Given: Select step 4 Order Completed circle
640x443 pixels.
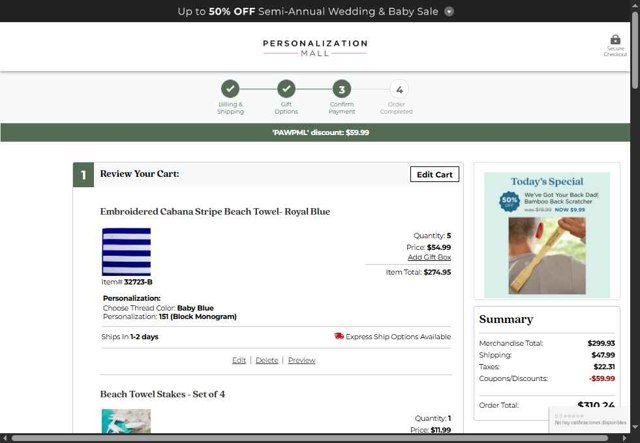Looking at the screenshot, I should coord(399,89).
